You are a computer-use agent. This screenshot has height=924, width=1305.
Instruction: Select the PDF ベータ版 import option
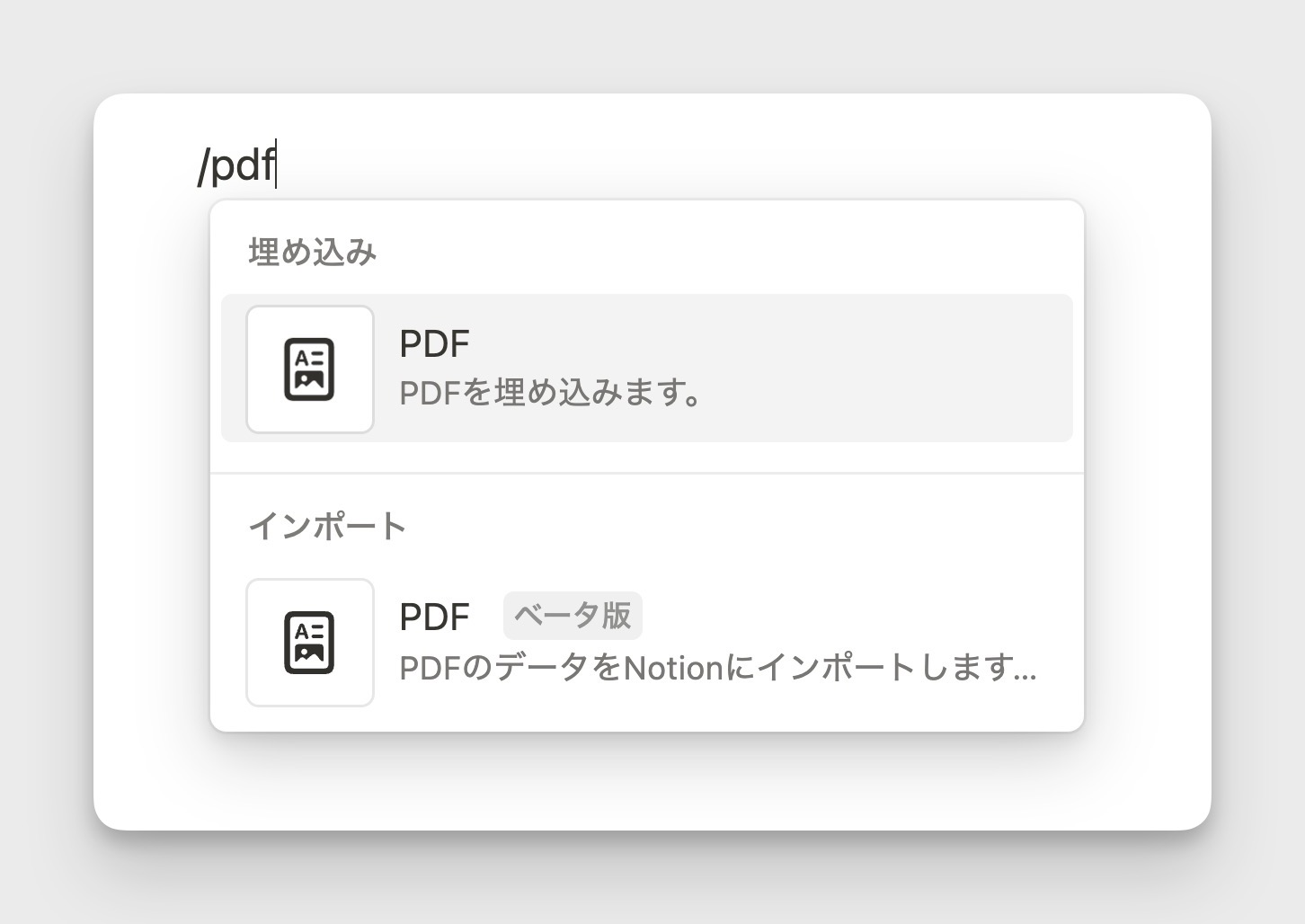click(x=647, y=643)
